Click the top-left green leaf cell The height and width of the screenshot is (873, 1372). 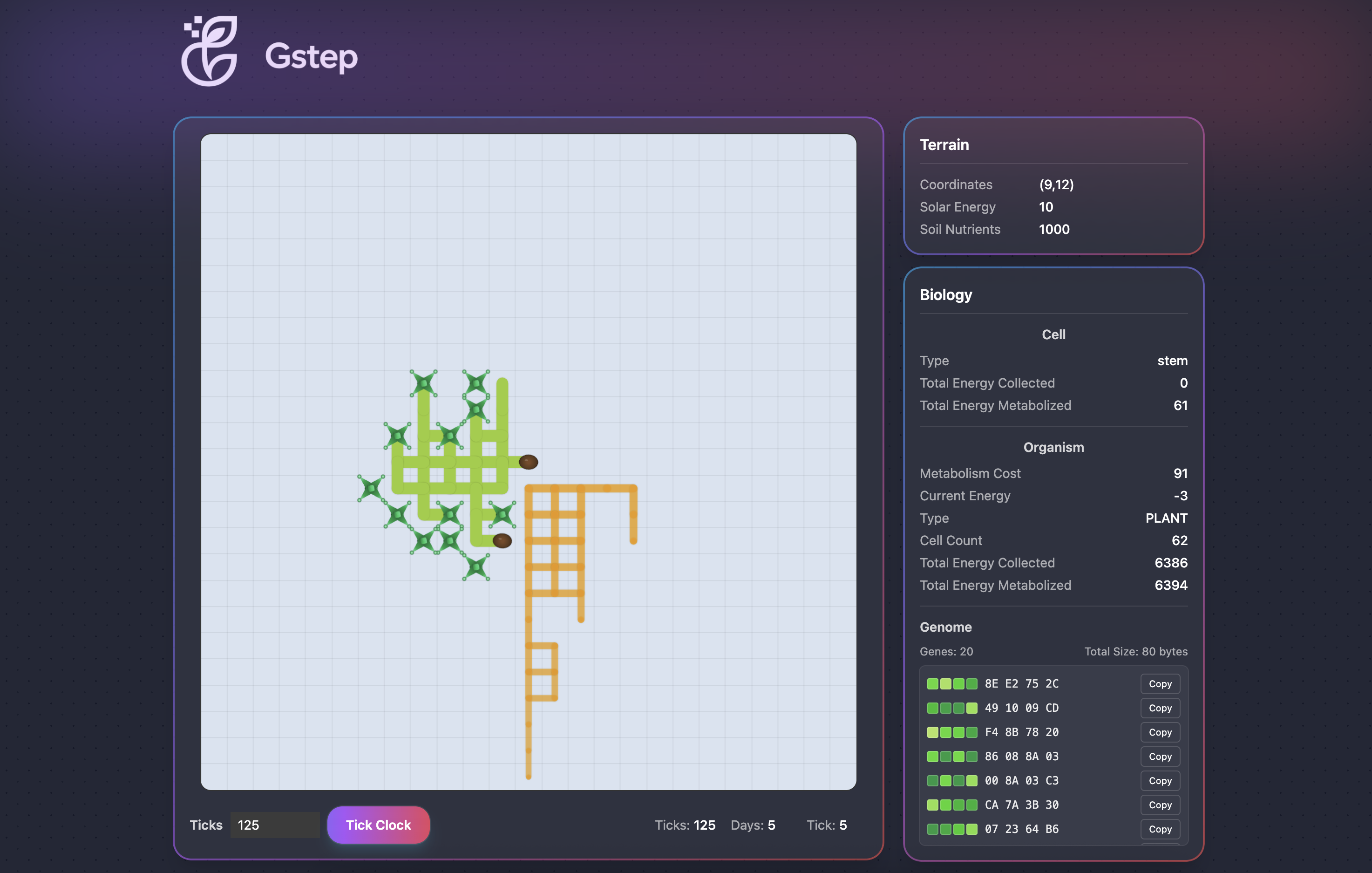click(x=423, y=383)
